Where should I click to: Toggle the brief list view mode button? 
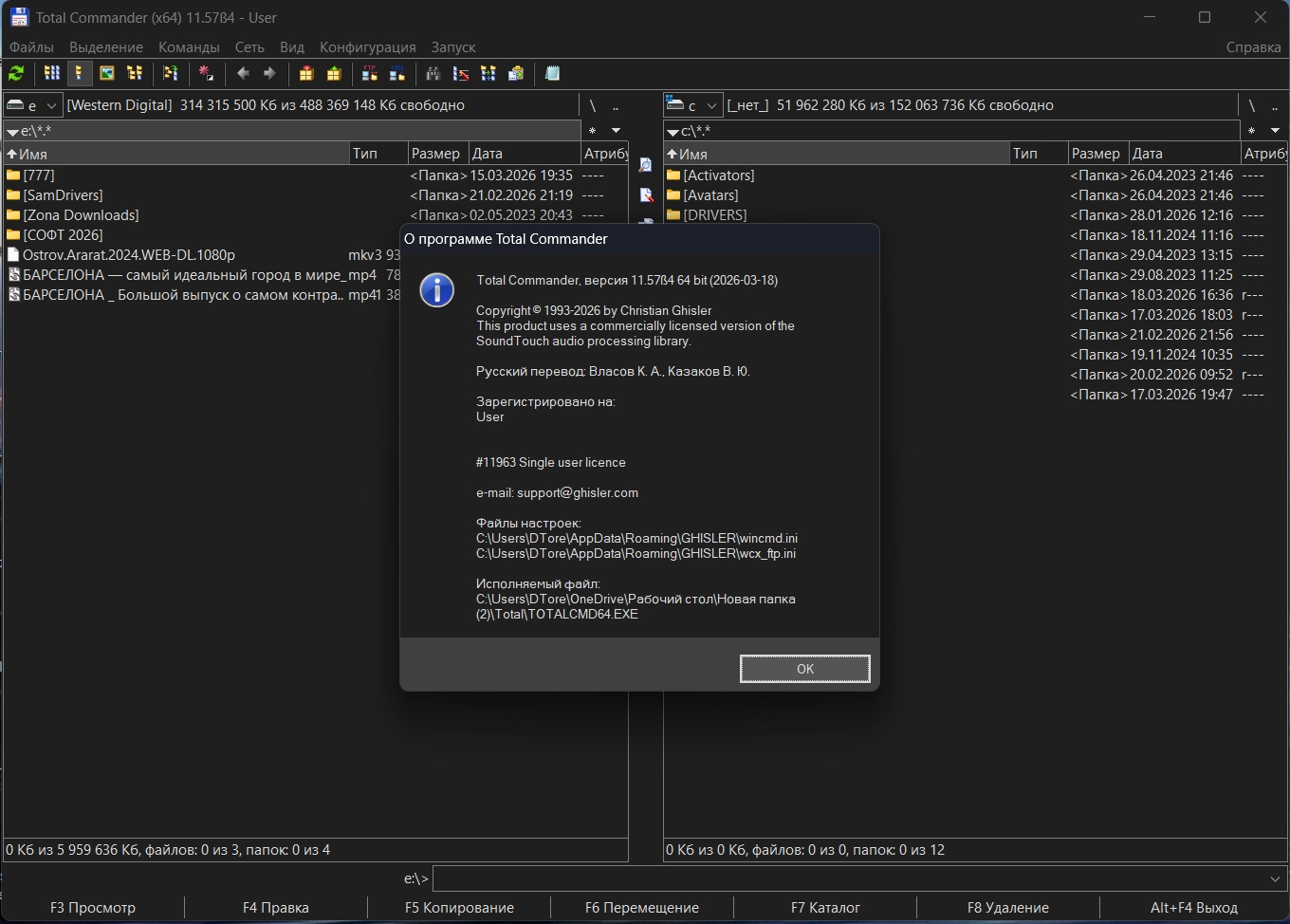tap(52, 74)
